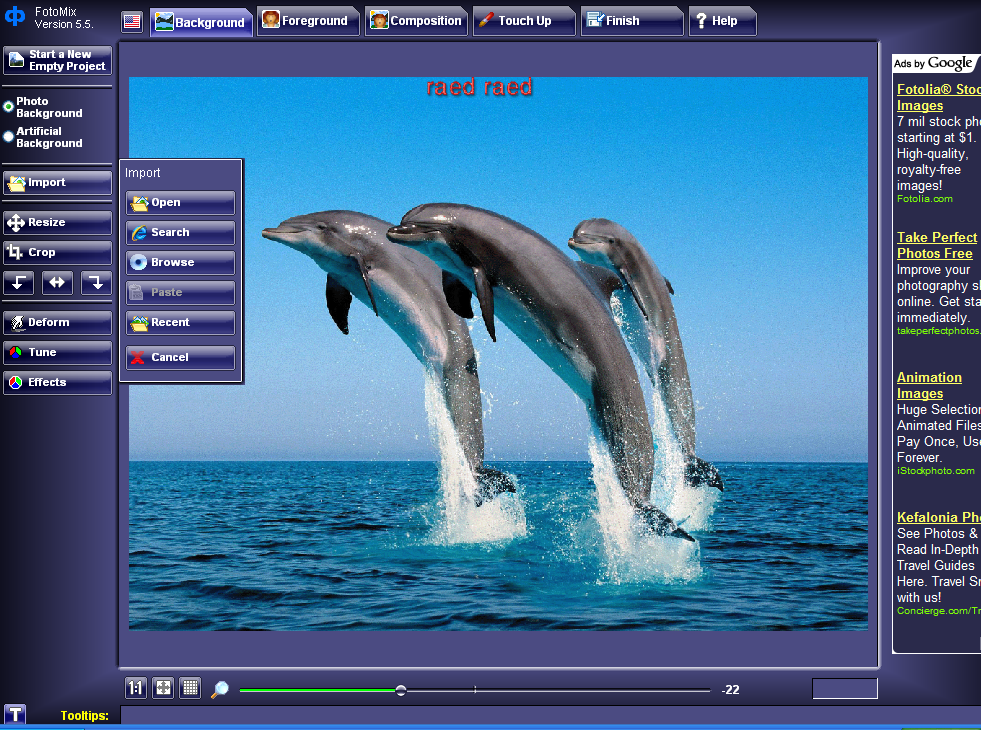The height and width of the screenshot is (730, 981).
Task: Click the US flag language icon
Action: pyautogui.click(x=131, y=21)
